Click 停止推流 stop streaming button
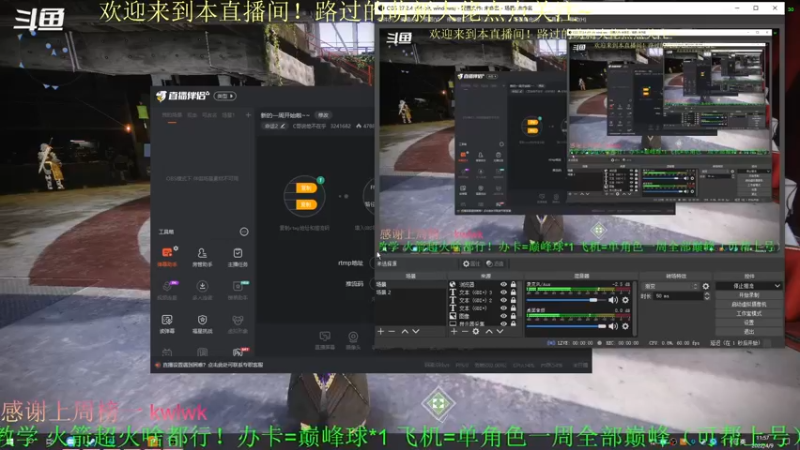800x450 pixels. [744, 286]
